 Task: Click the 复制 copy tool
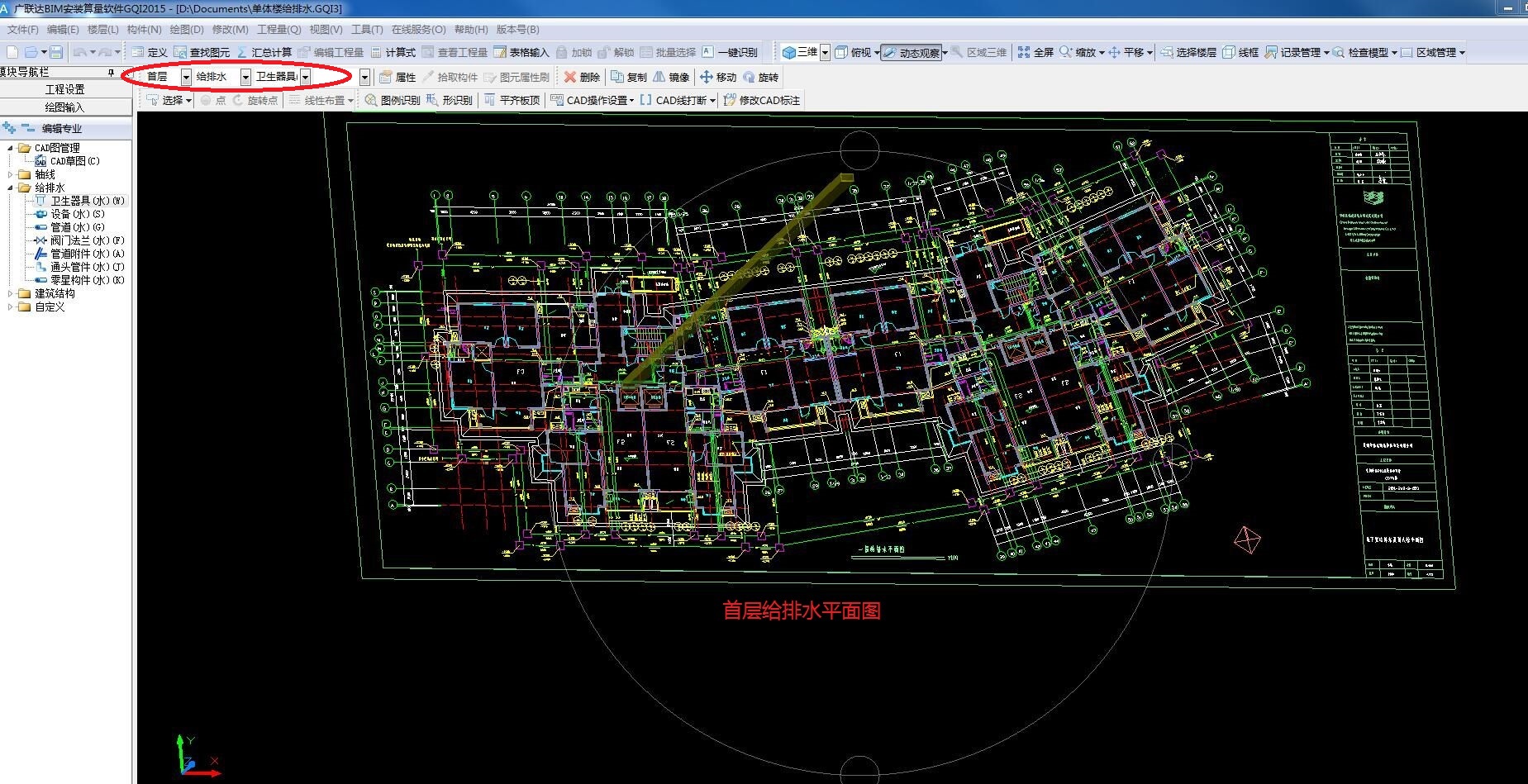629,77
